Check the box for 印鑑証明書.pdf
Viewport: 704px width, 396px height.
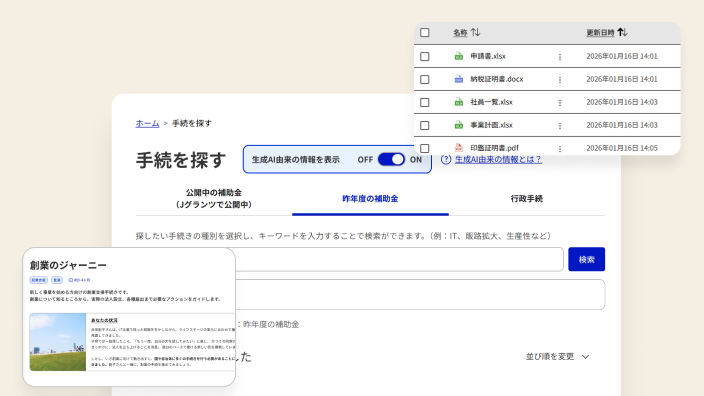pos(424,148)
